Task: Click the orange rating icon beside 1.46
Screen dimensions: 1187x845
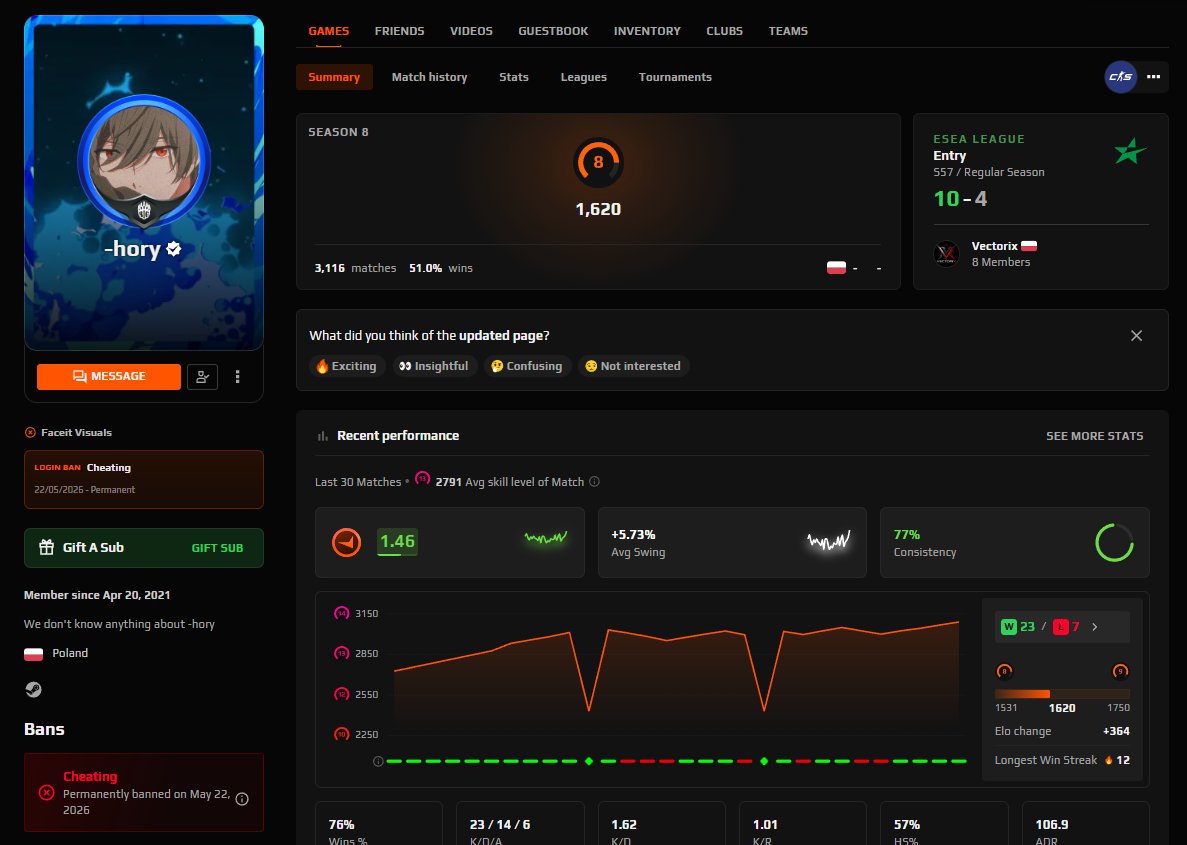Action: coord(346,542)
